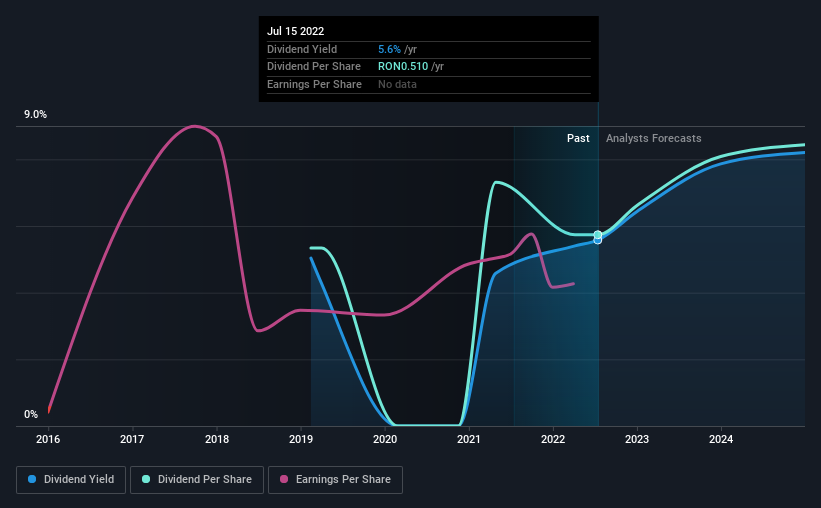Image resolution: width=821 pixels, height=508 pixels.
Task: Click the Dividend Yield row label in tooltip
Action: (x=302, y=49)
